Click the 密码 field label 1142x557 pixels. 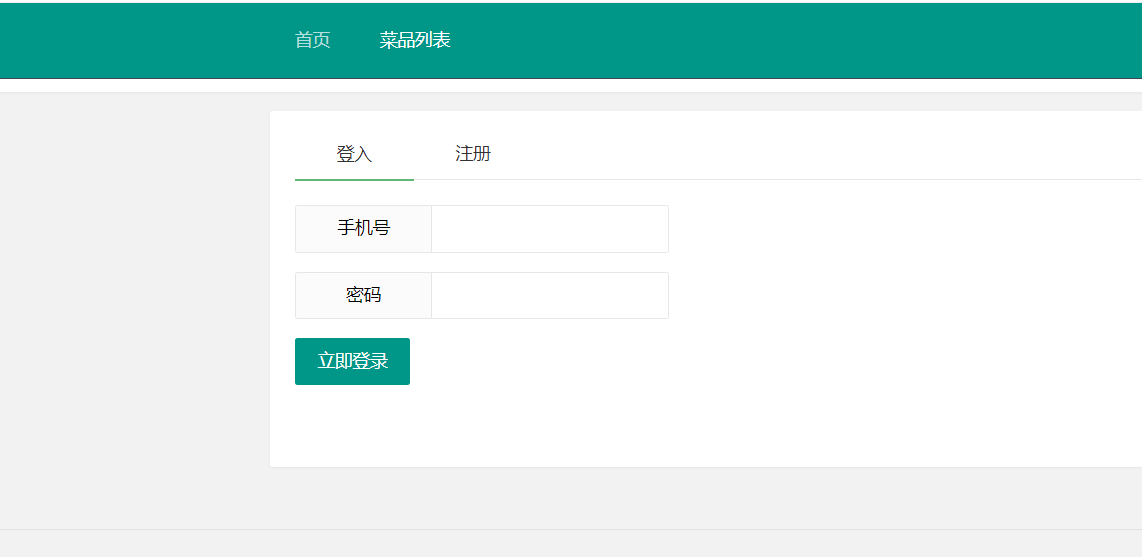pos(363,296)
